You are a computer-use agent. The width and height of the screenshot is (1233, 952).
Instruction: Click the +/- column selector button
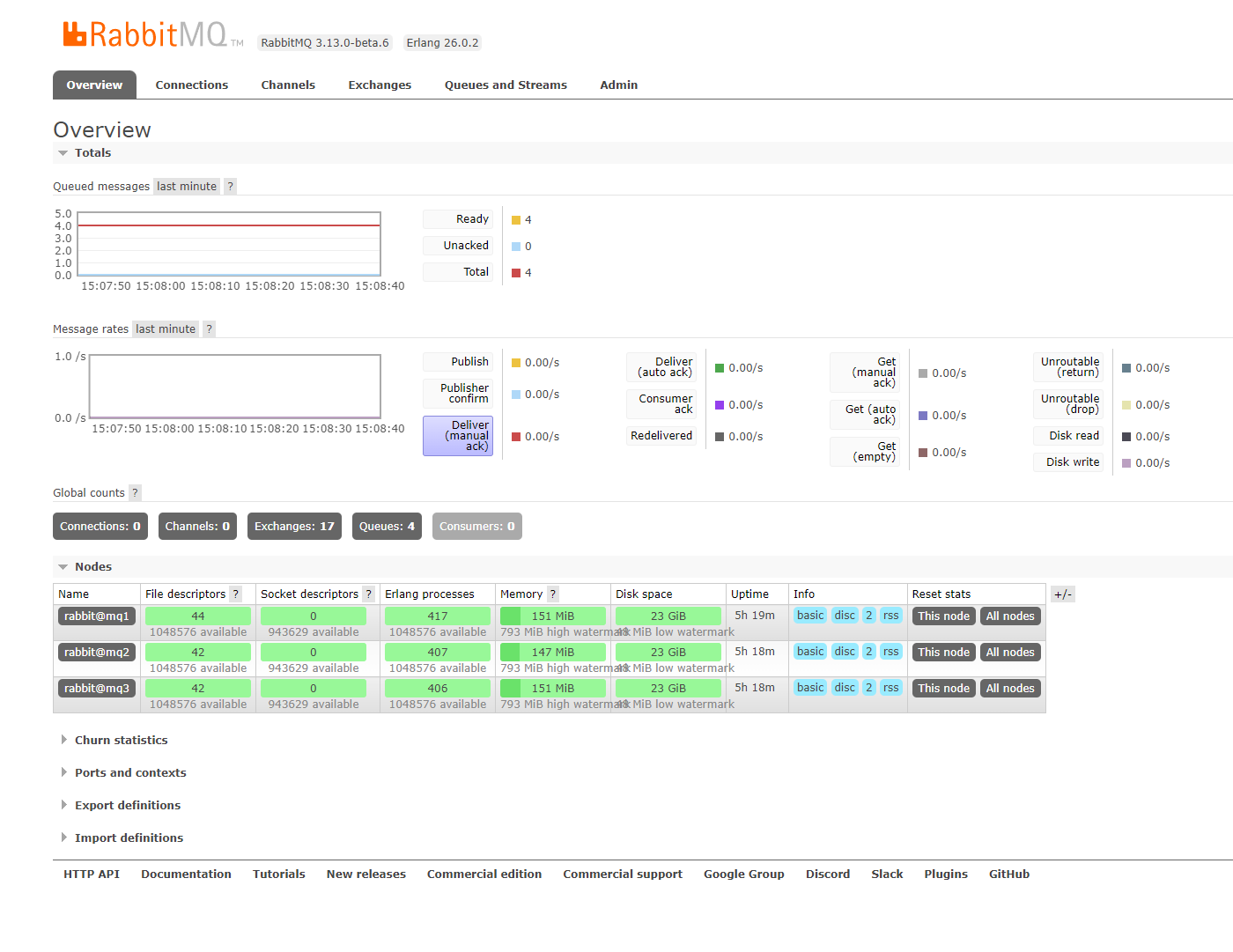pyautogui.click(x=1062, y=594)
